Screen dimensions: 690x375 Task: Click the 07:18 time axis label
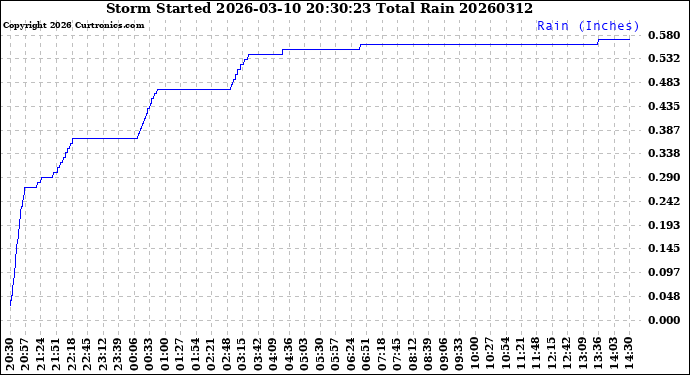coord(381,354)
